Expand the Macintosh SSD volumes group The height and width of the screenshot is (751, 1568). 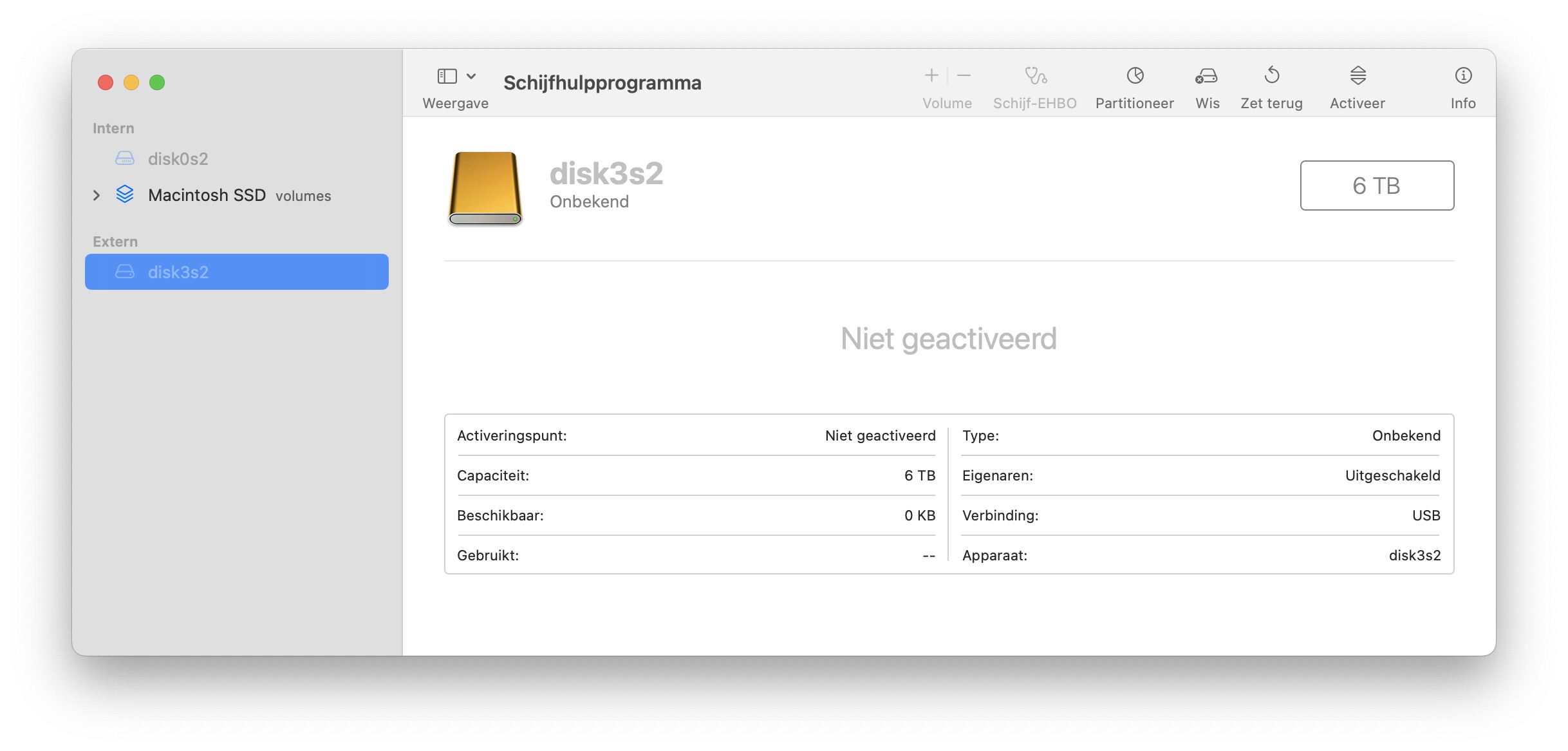coord(97,195)
